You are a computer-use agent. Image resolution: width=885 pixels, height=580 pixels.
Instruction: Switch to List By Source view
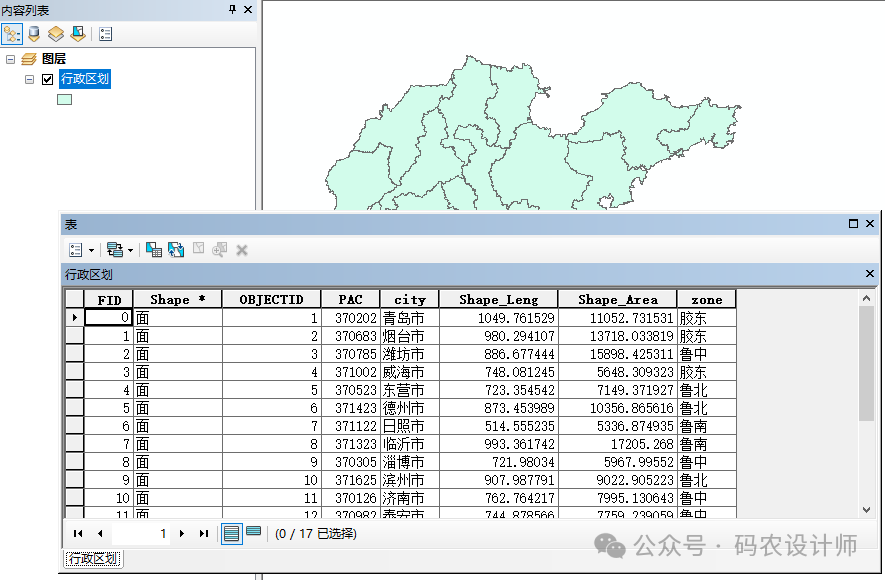(x=34, y=34)
